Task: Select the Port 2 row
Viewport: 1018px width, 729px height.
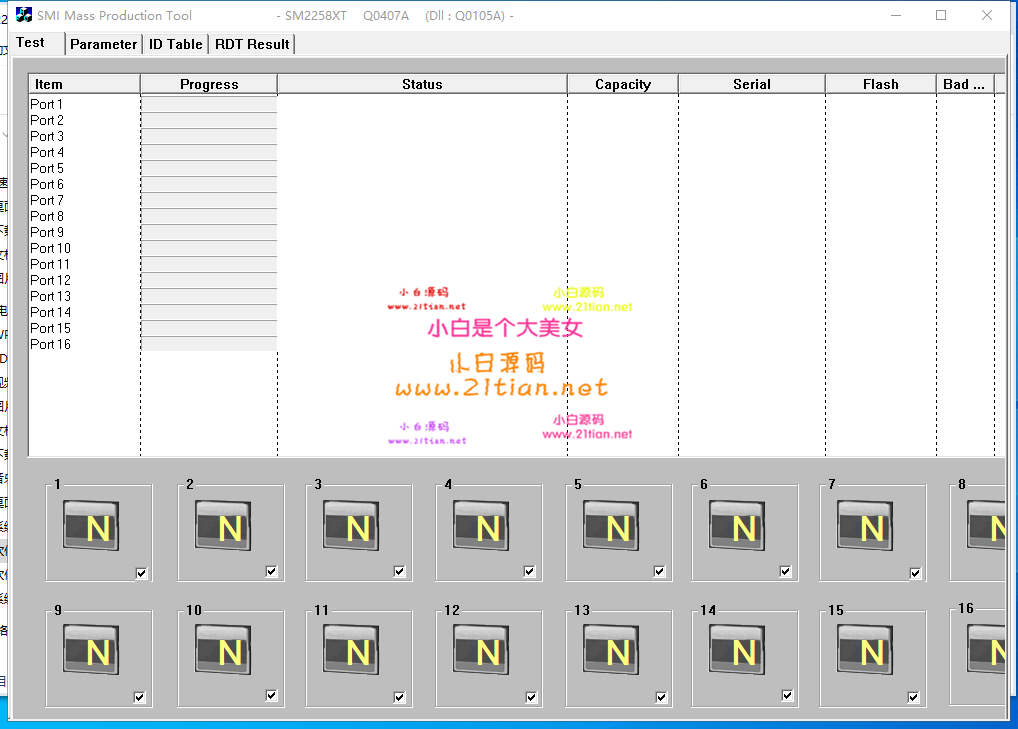Action: click(x=47, y=121)
